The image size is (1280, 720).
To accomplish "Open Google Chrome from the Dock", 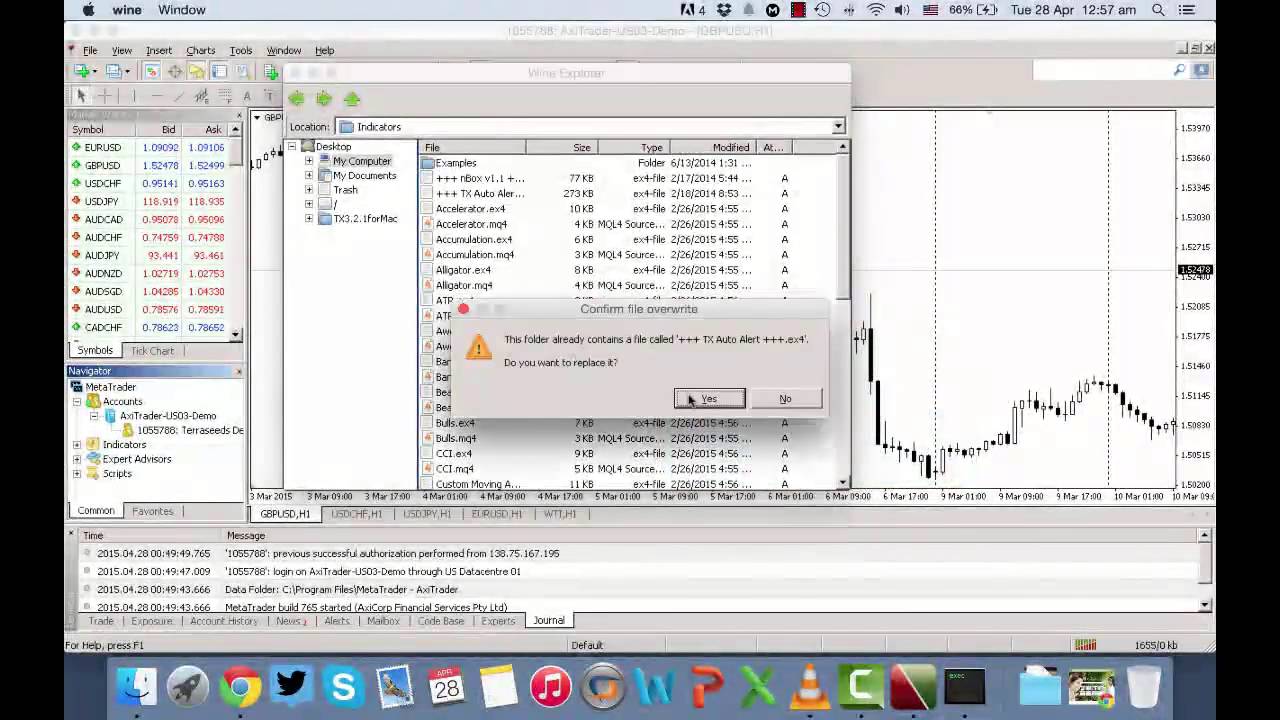I will (240, 688).
